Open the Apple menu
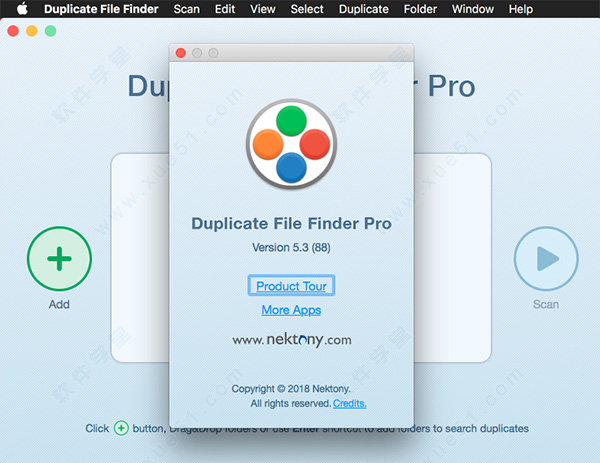The image size is (600, 463). click(x=23, y=8)
